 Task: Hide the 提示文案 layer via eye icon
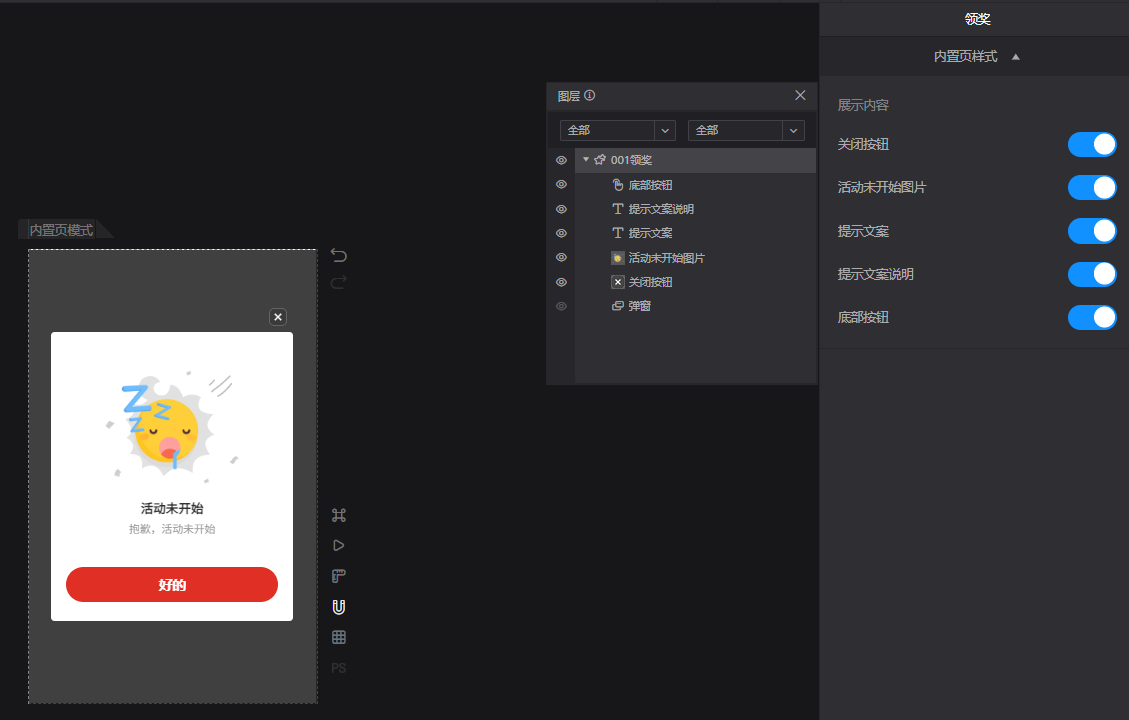[562, 233]
